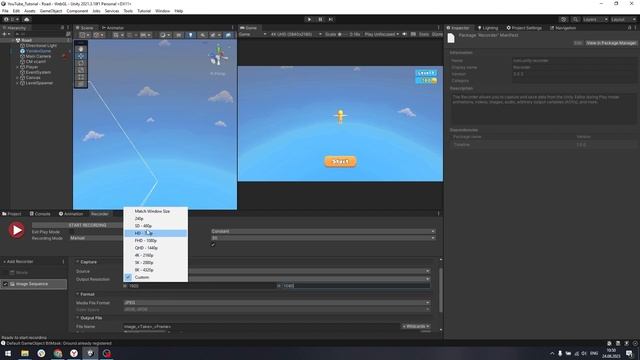Image resolution: width=640 pixels, height=360 pixels.
Task: Choose FHD - 1080p resolution
Action: [x=156, y=241]
